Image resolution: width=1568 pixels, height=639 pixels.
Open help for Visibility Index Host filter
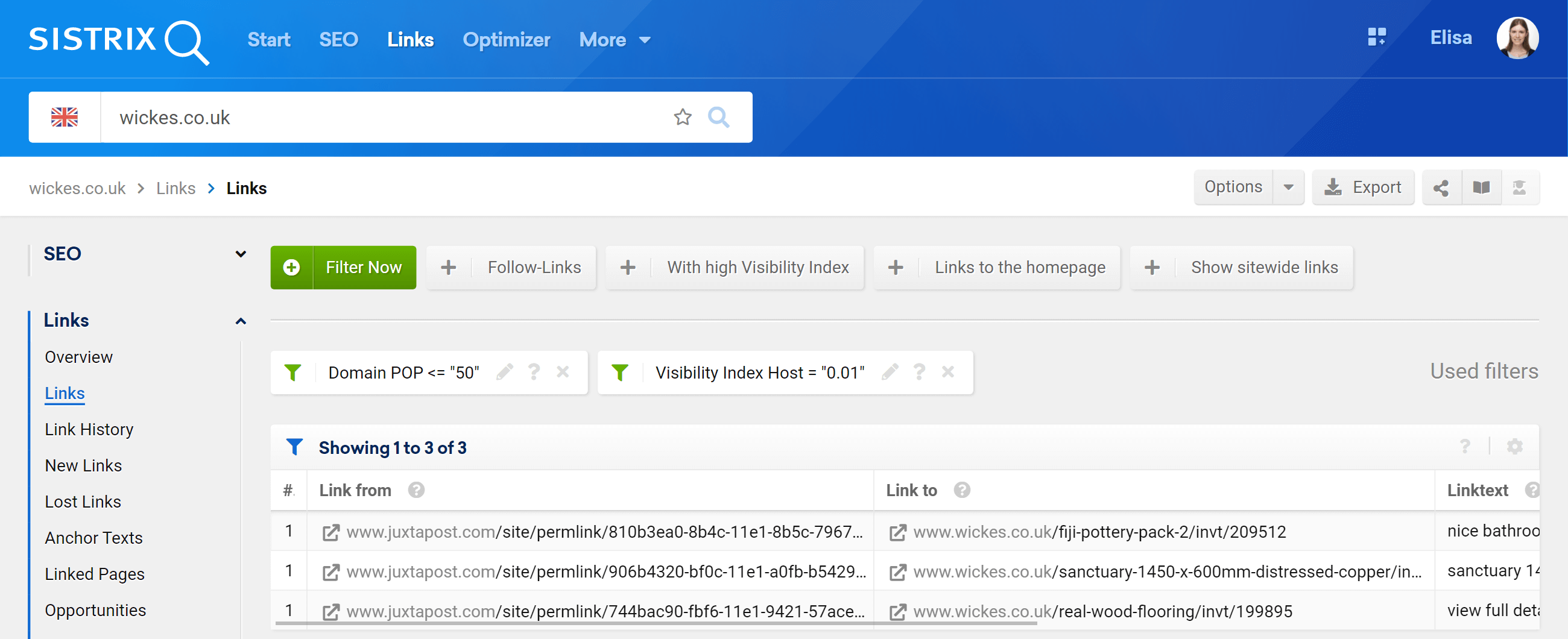(x=919, y=372)
